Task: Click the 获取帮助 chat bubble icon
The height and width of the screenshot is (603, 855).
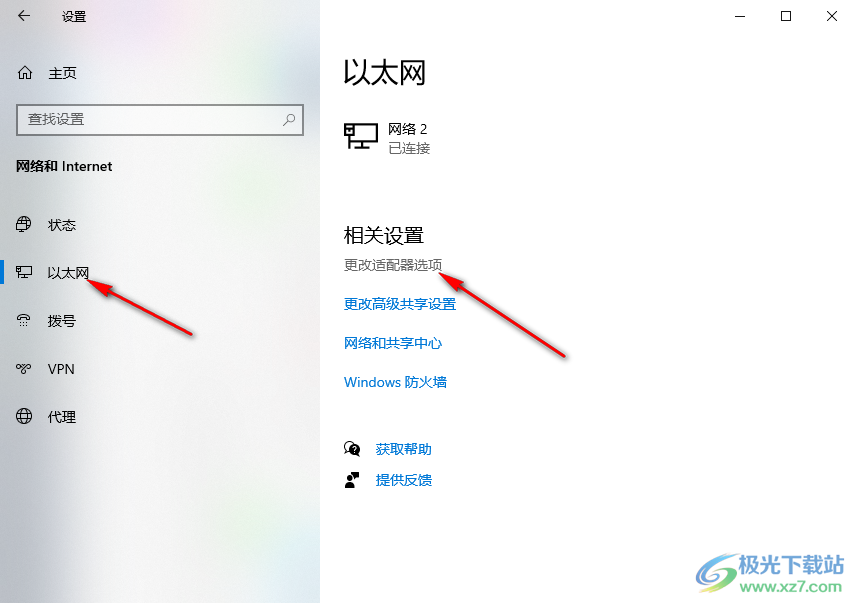Action: (352, 449)
